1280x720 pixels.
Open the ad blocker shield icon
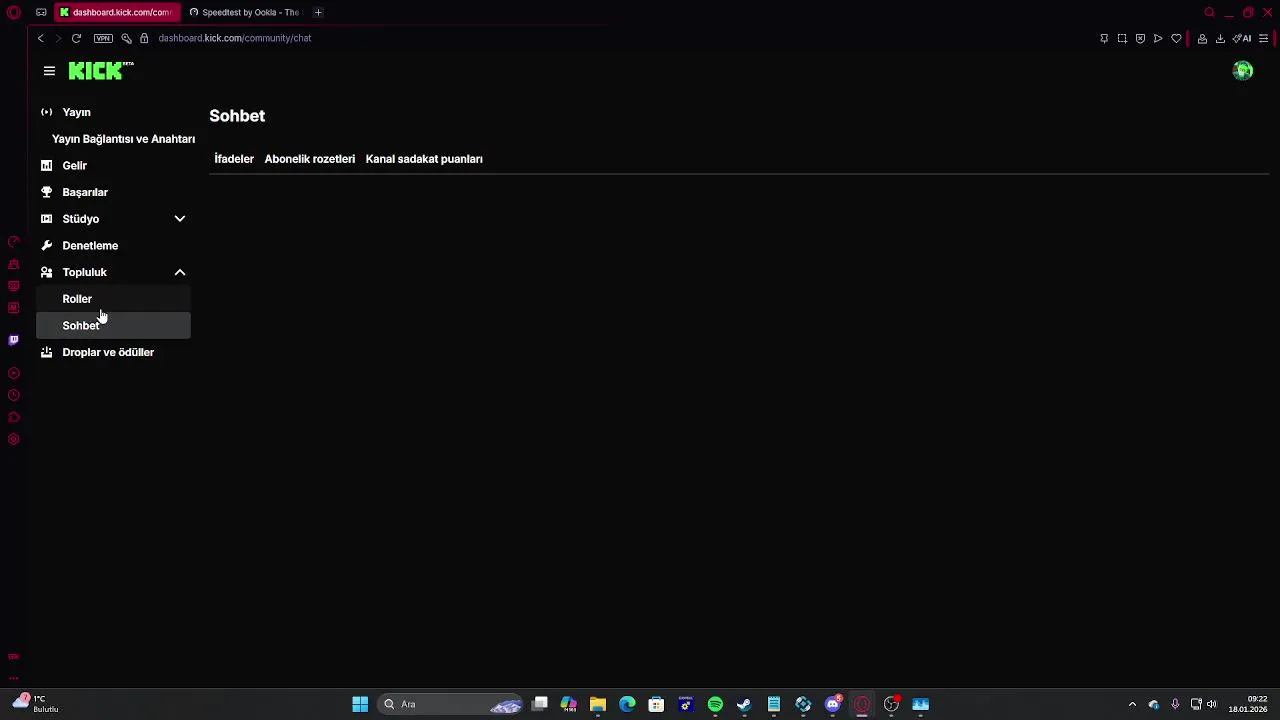coord(1140,38)
